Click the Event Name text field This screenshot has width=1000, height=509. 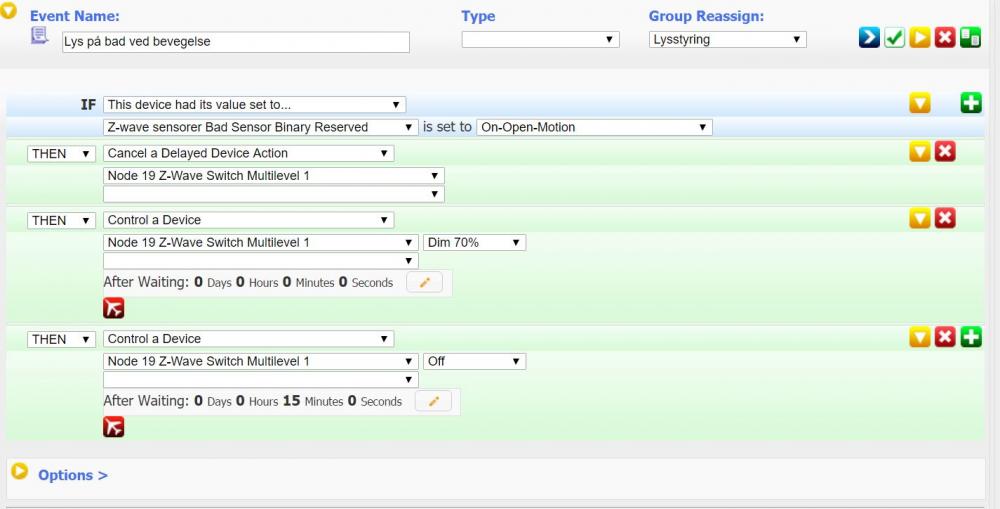[234, 42]
